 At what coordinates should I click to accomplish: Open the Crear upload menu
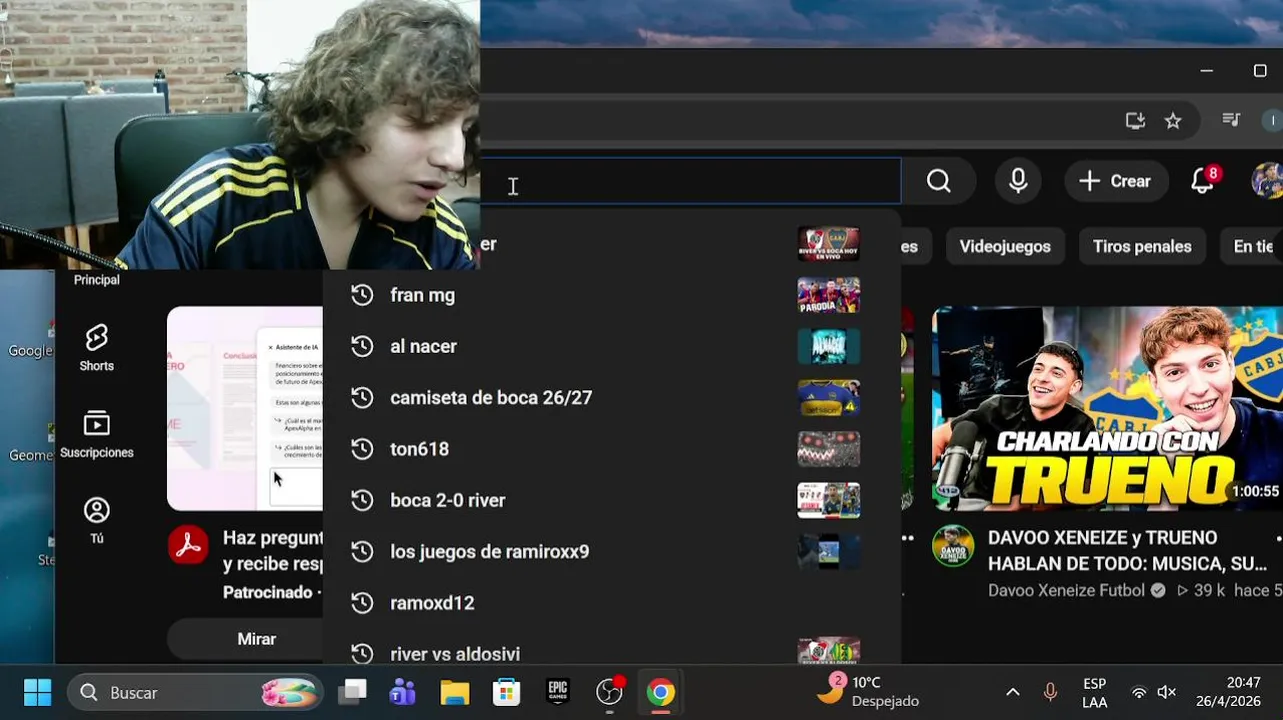(1116, 181)
